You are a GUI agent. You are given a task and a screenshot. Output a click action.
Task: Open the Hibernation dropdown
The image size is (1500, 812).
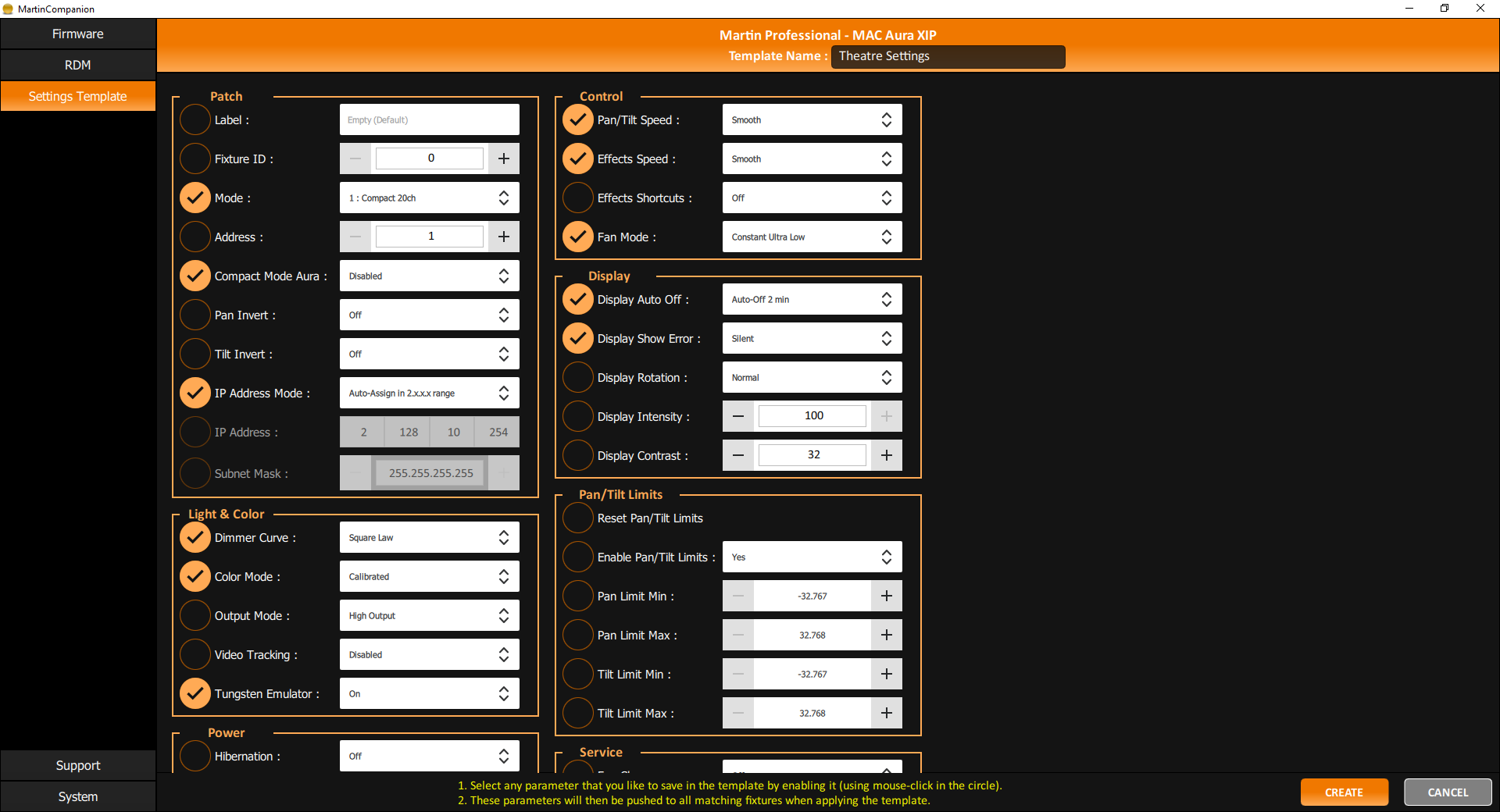(429, 755)
